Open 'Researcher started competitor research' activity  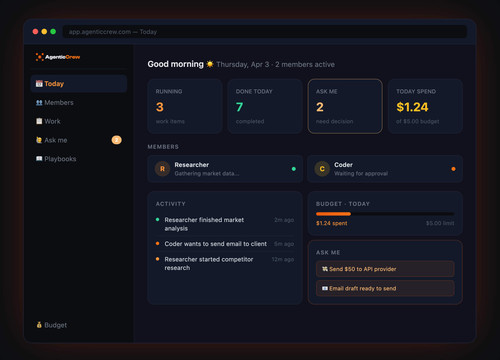point(225,263)
